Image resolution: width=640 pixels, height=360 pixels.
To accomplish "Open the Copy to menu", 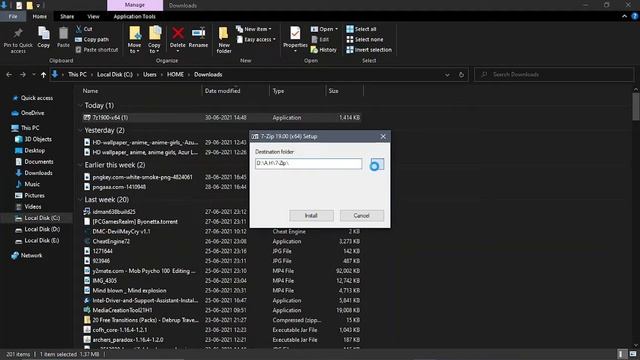I will [154, 40].
